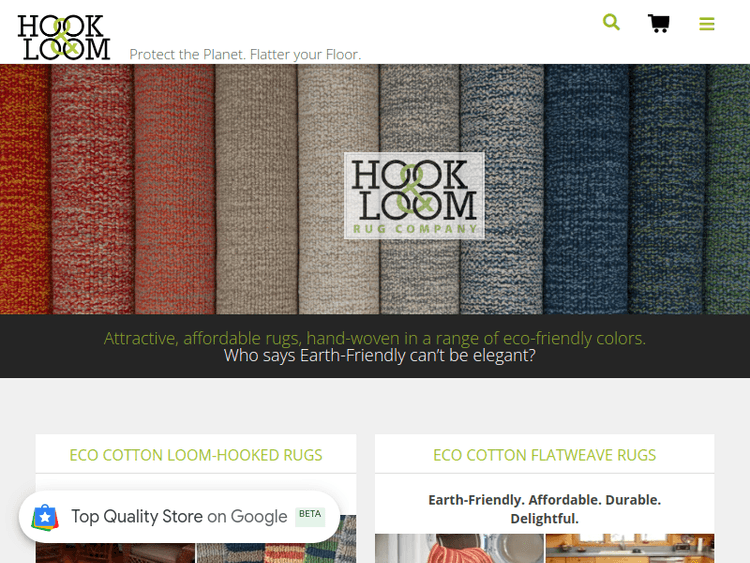The width and height of the screenshot is (750, 563).
Task: Expand the hamburger menu
Action: pos(706,24)
